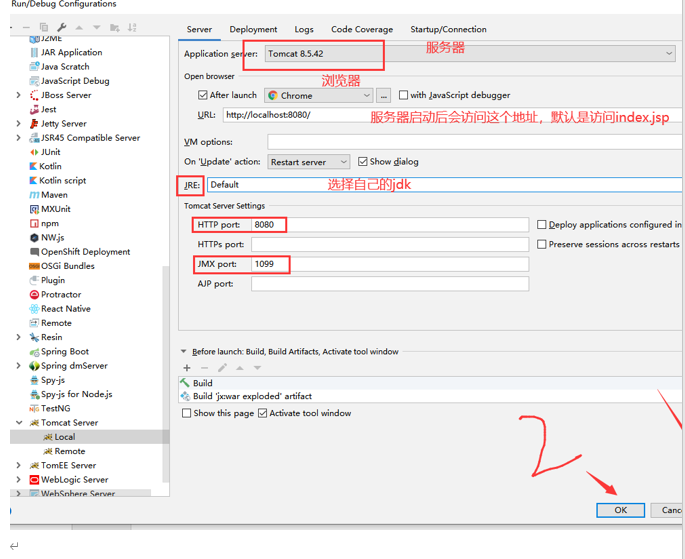Click the VM options input field
Viewport: 685px width, 559px height.
coord(474,142)
